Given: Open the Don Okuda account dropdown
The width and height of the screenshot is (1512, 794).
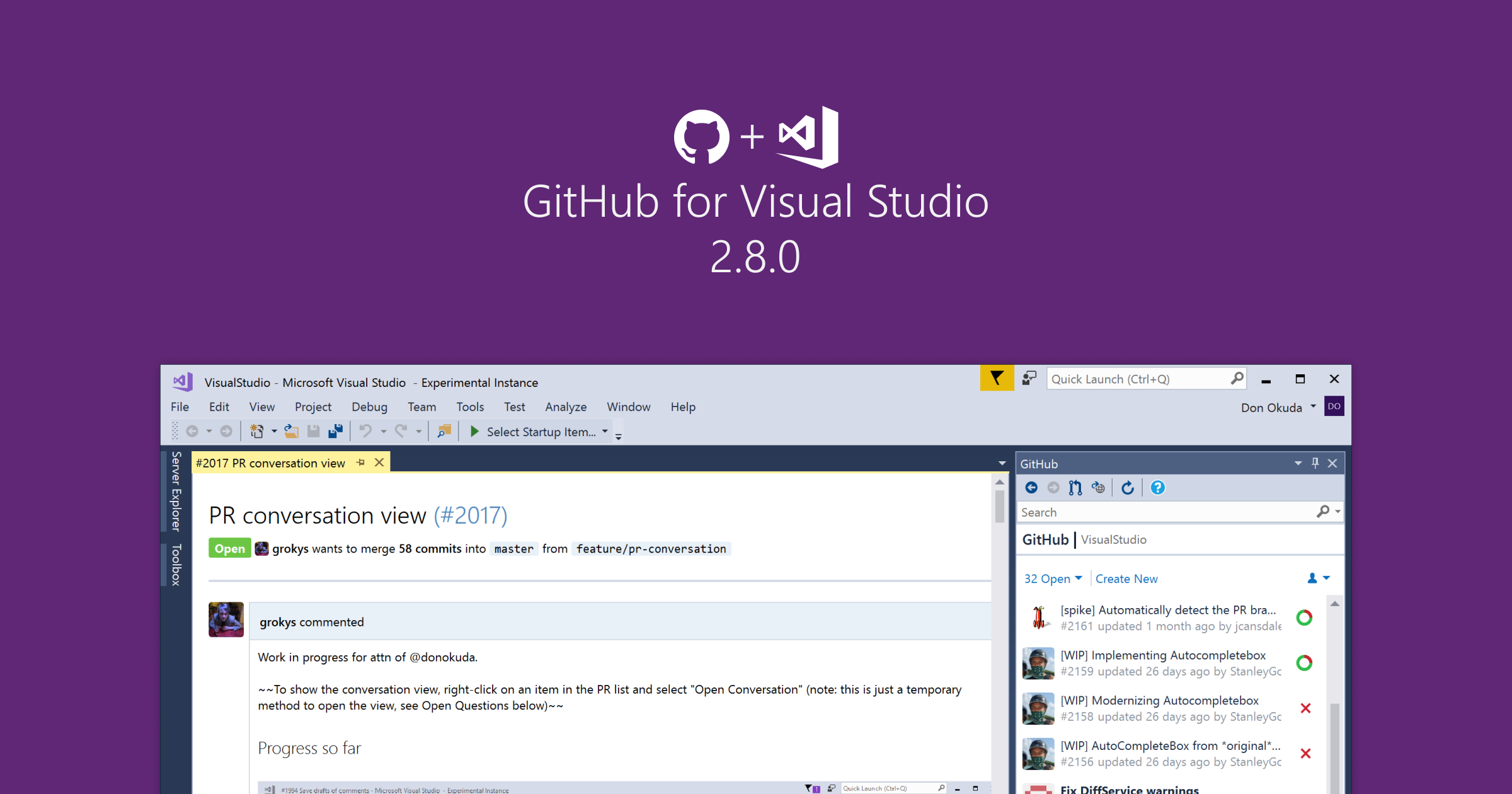Looking at the screenshot, I should [1313, 407].
